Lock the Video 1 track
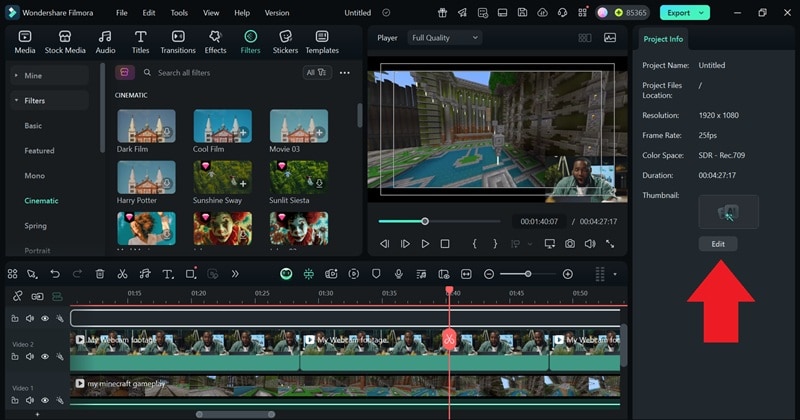The width and height of the screenshot is (800, 420). tap(15, 401)
